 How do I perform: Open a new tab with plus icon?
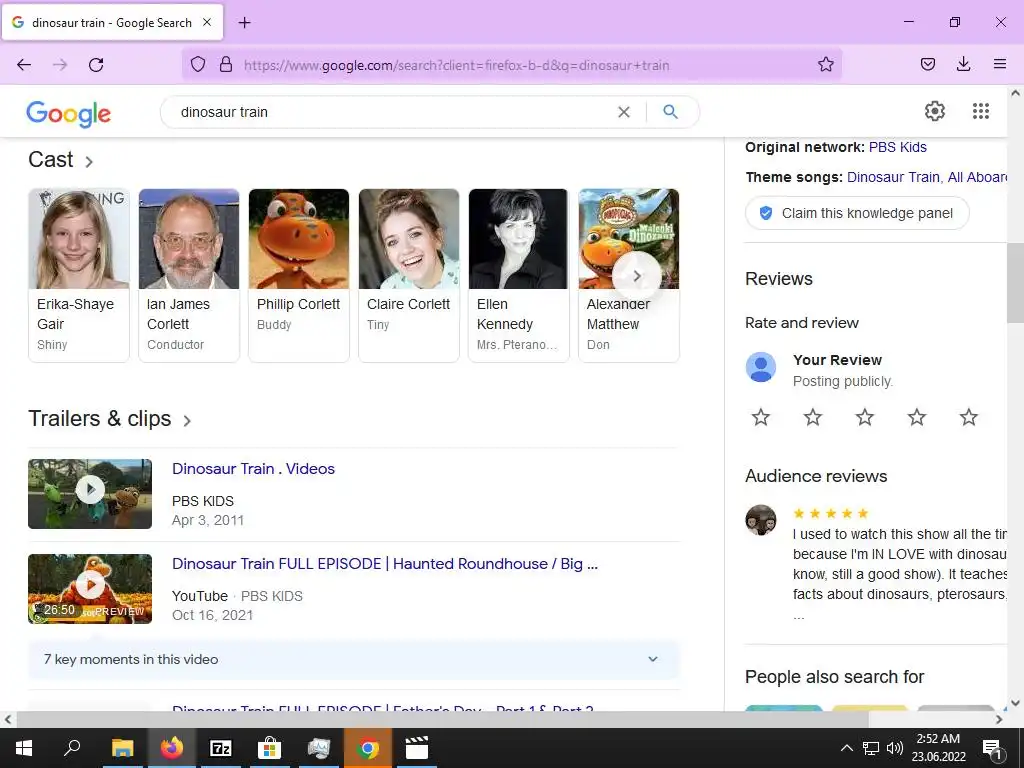tap(244, 23)
